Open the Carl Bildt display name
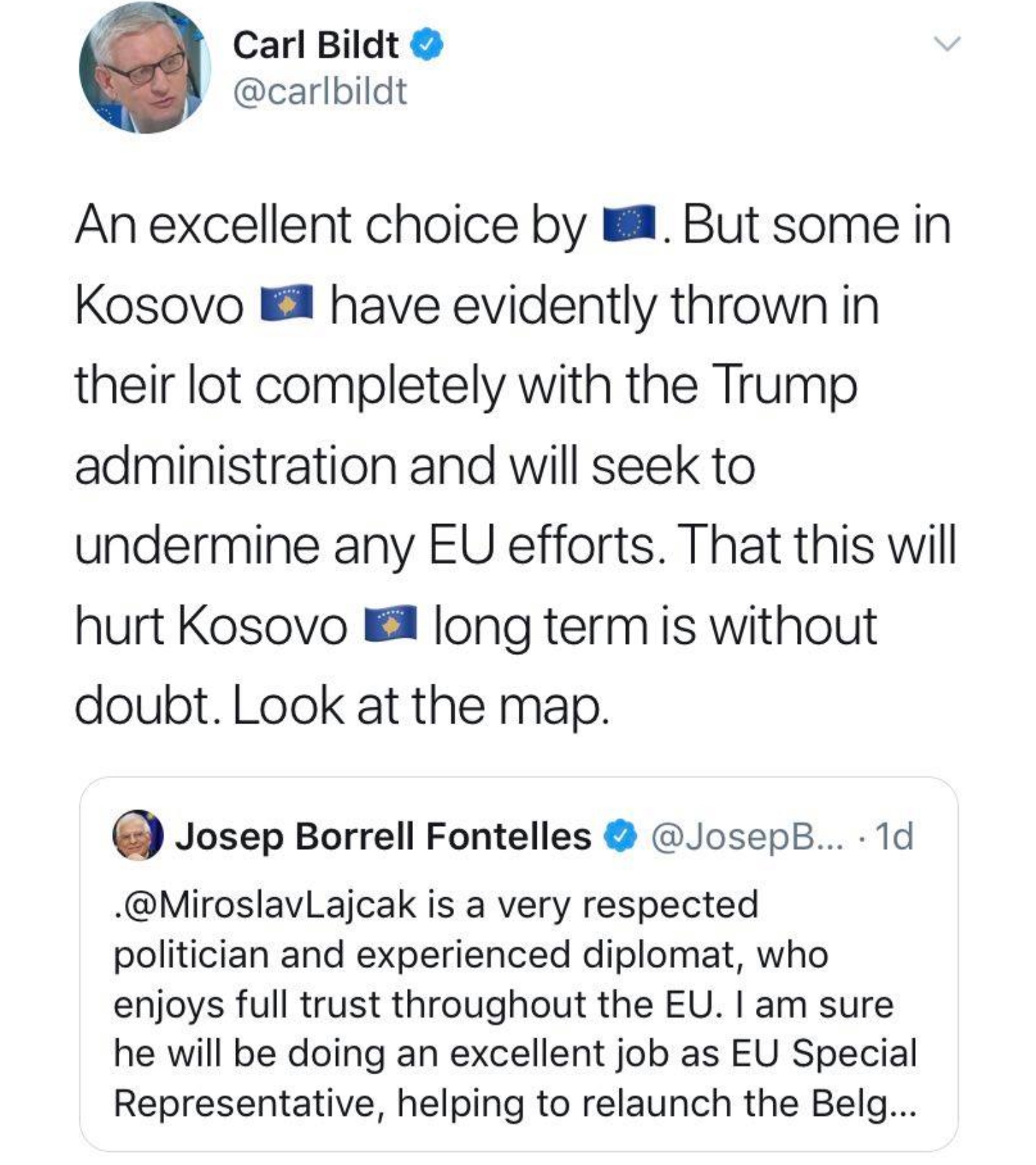Image resolution: width=1036 pixels, height=1165 pixels. click(x=315, y=45)
